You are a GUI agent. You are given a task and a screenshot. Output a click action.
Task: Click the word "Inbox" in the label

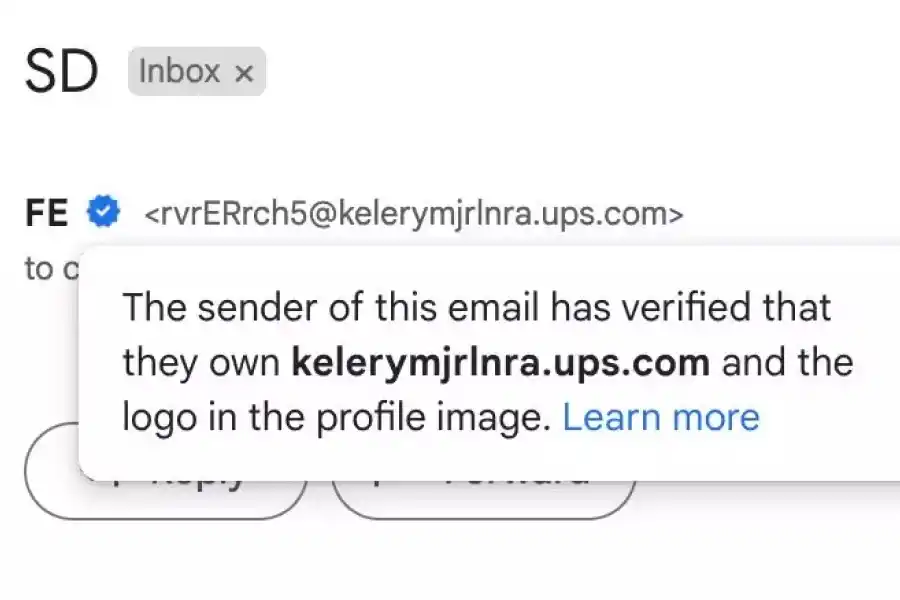pos(180,72)
